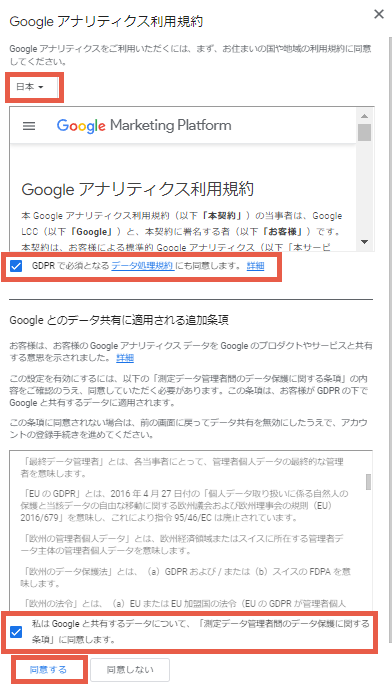Click the scrollbar thumb in the lower terms box
This screenshot has height=694, width=392.
point(368,482)
